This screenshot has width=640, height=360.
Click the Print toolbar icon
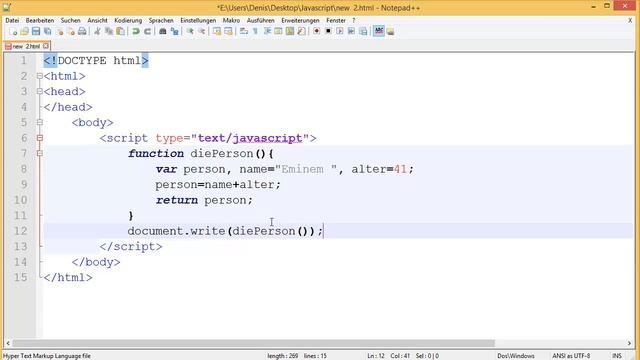[82, 31]
